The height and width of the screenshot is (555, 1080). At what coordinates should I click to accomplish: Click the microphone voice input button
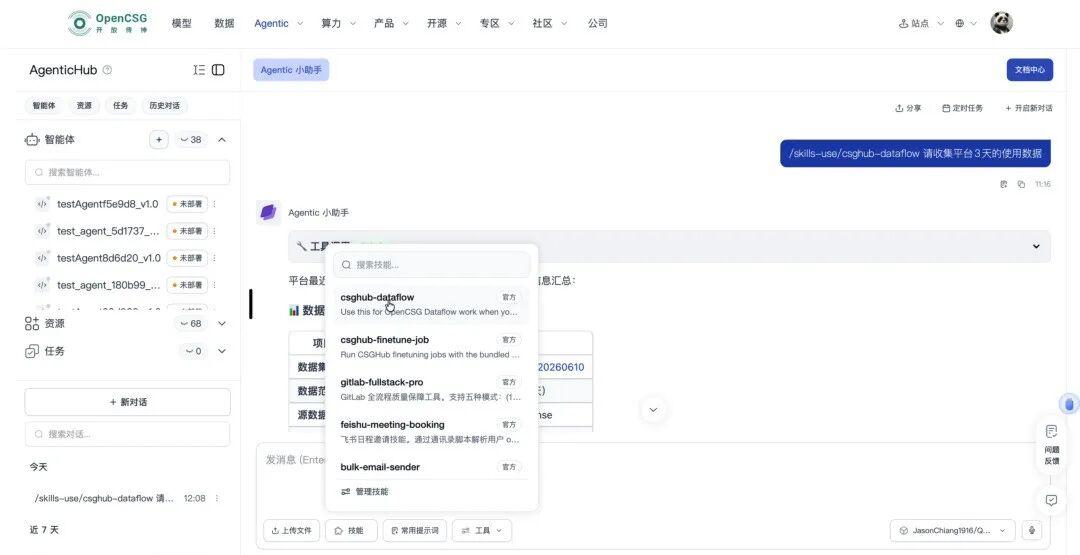point(1032,530)
